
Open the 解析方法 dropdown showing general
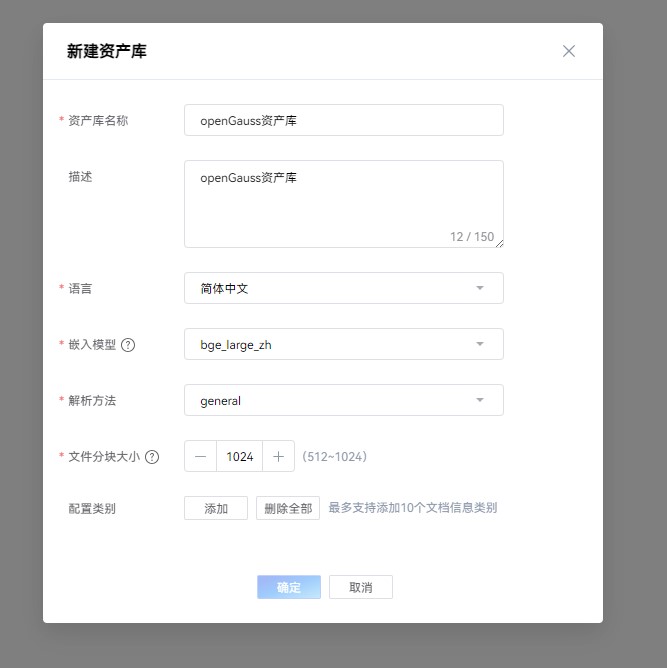click(x=344, y=400)
